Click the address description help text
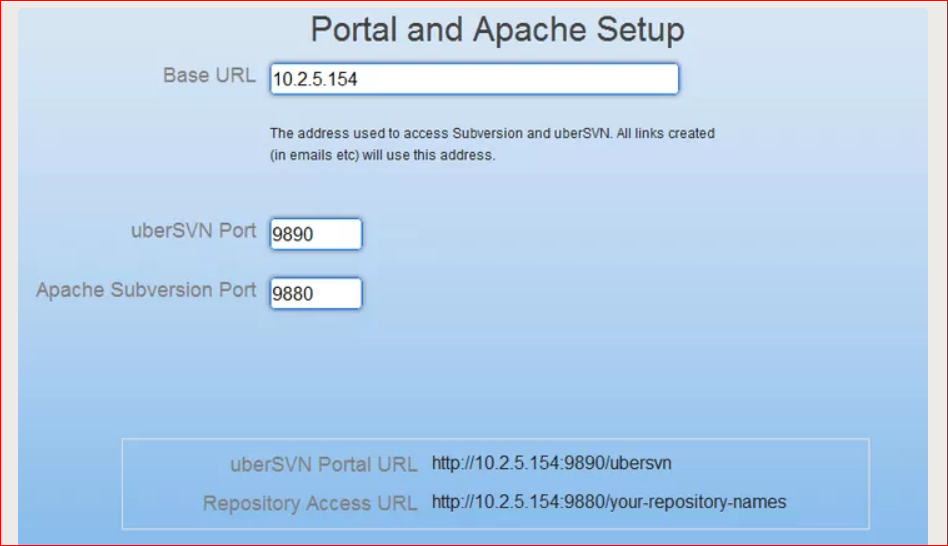The image size is (948, 546). tap(492, 144)
